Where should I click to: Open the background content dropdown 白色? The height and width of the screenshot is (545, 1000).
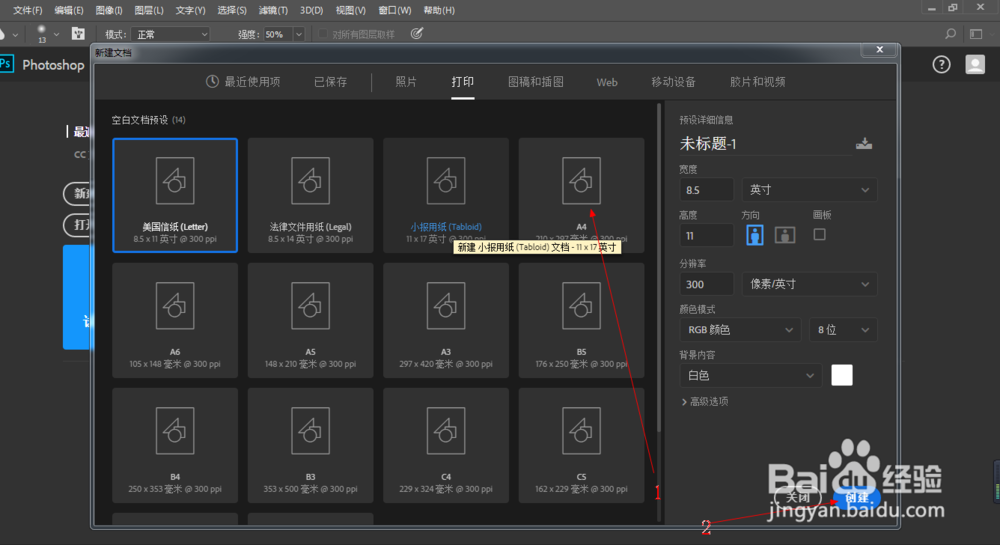pyautogui.click(x=750, y=375)
